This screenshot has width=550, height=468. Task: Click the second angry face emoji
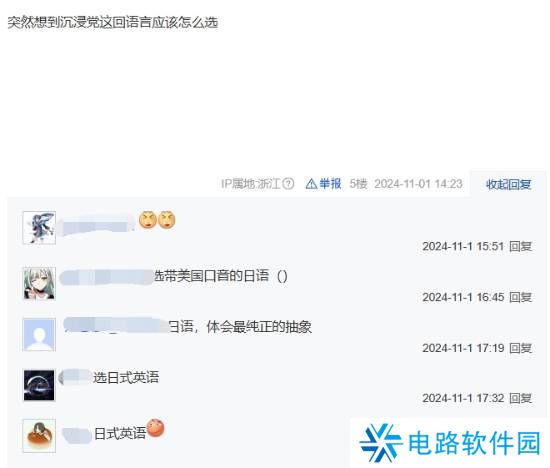pyautogui.click(x=167, y=220)
